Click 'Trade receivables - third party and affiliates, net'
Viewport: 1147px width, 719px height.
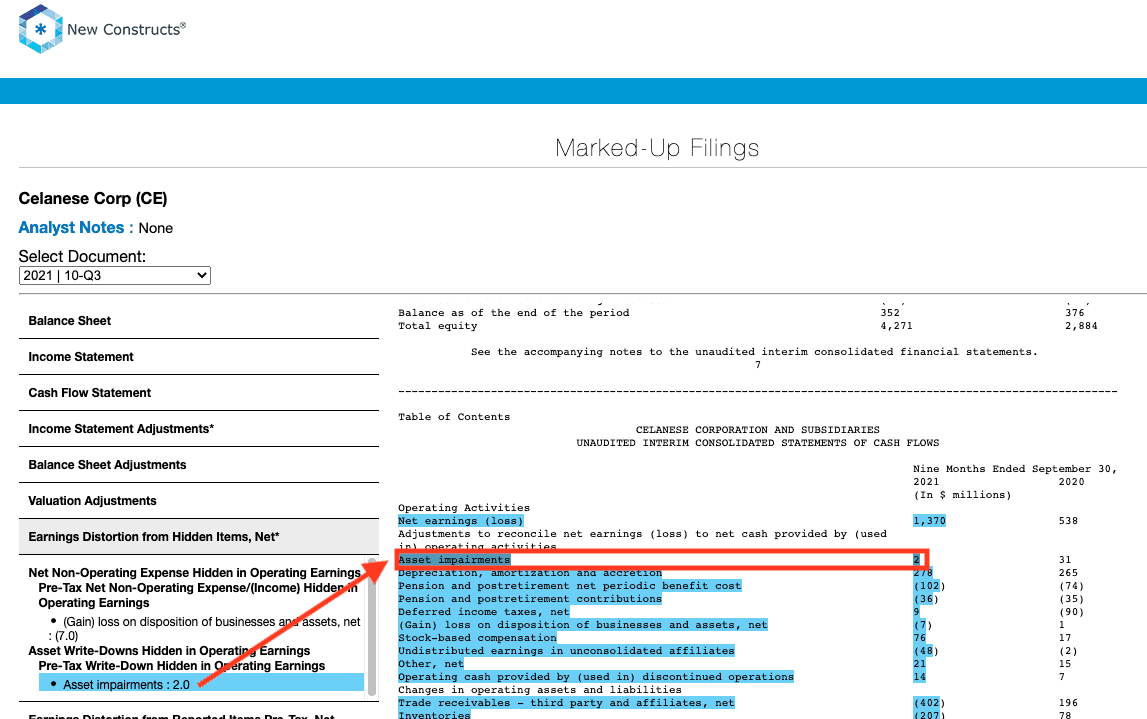pyautogui.click(x=566, y=703)
